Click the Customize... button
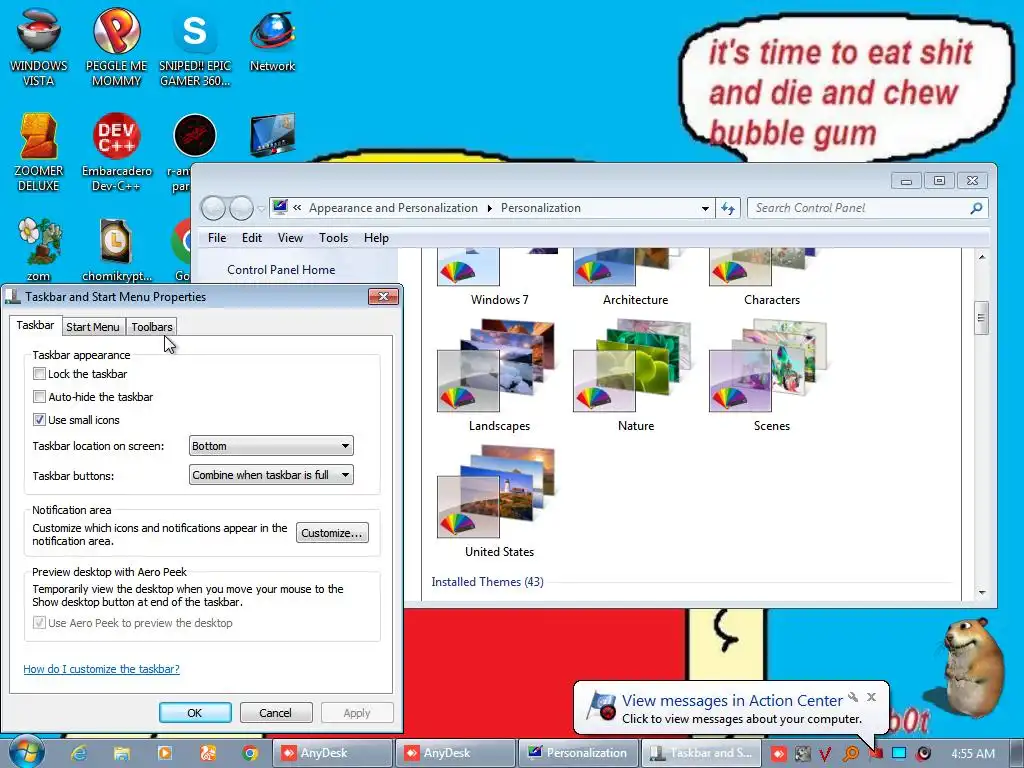Image resolution: width=1024 pixels, height=768 pixels. point(332,533)
